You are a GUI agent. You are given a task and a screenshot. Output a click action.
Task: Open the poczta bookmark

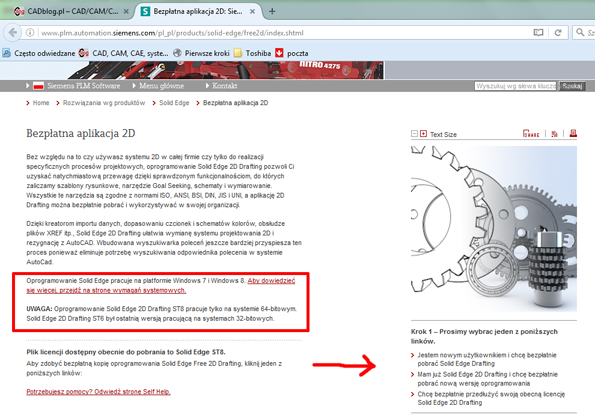click(x=291, y=53)
